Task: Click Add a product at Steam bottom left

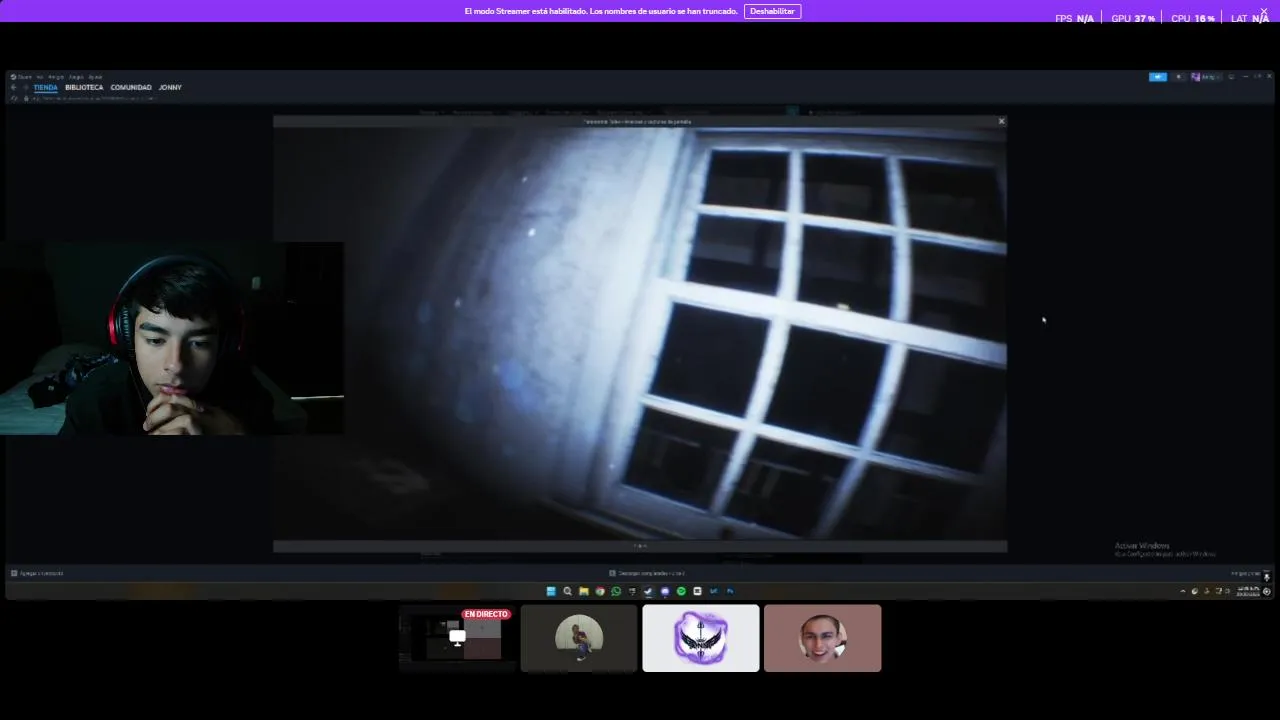Action: tap(37, 573)
